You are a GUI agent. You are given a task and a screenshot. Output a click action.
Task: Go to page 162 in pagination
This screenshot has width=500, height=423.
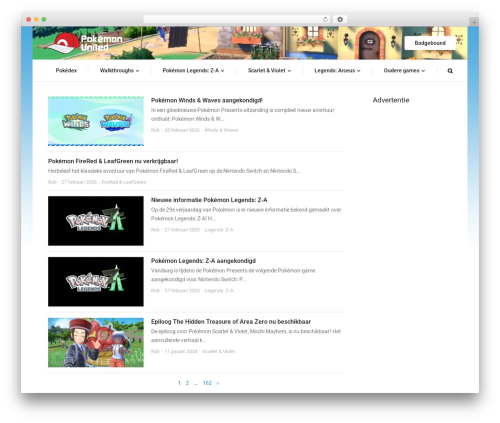(207, 383)
